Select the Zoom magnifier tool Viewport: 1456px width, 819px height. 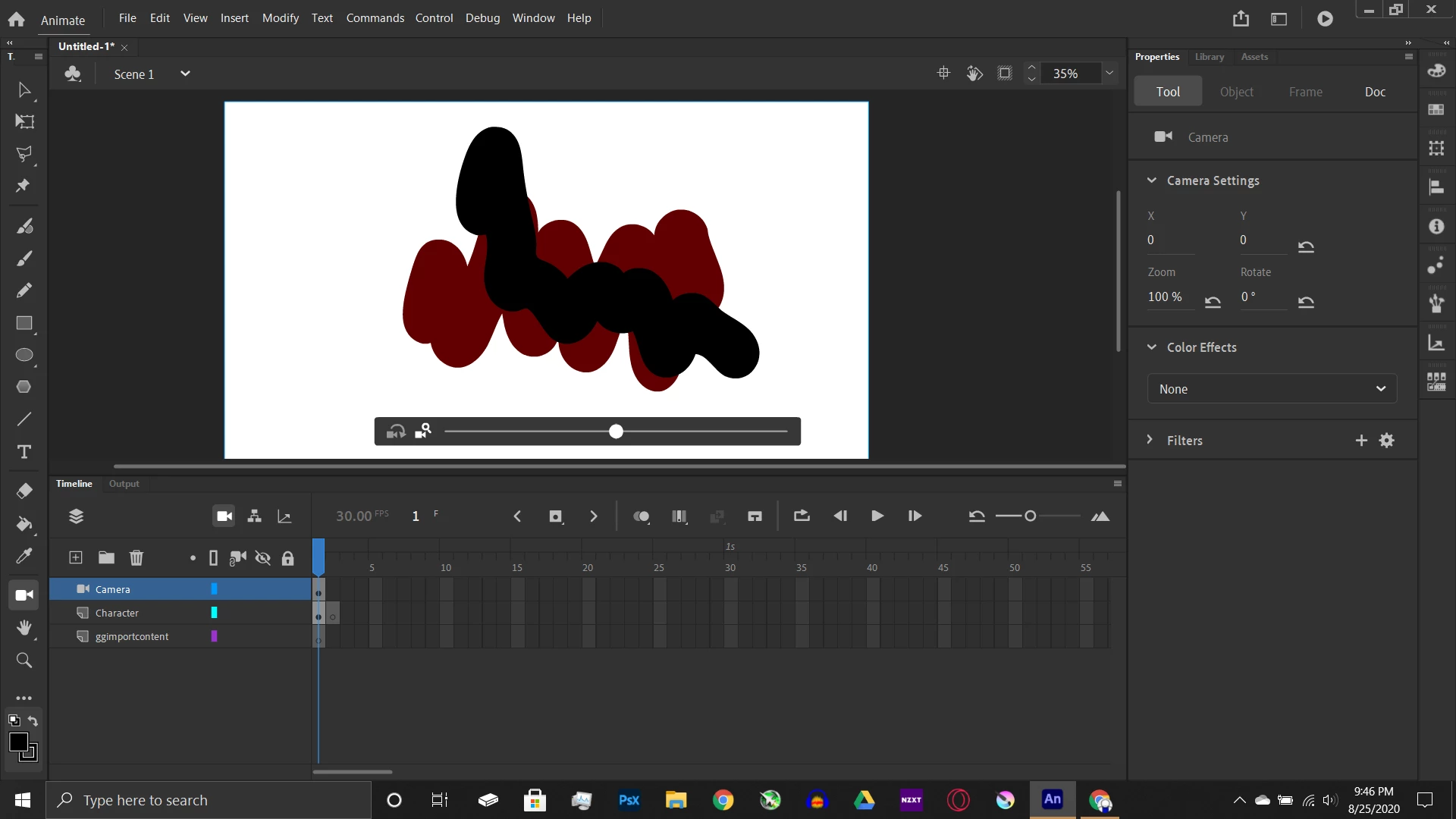[24, 661]
